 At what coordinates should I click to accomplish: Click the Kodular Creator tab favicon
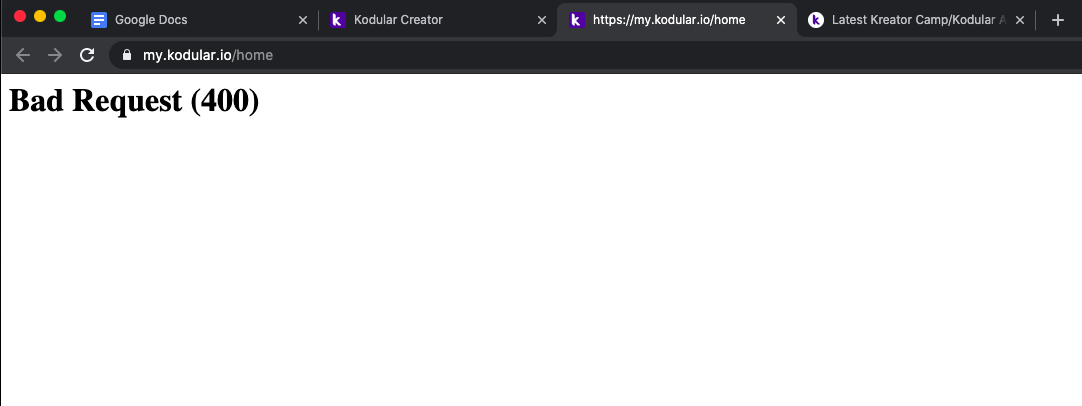pos(337,20)
